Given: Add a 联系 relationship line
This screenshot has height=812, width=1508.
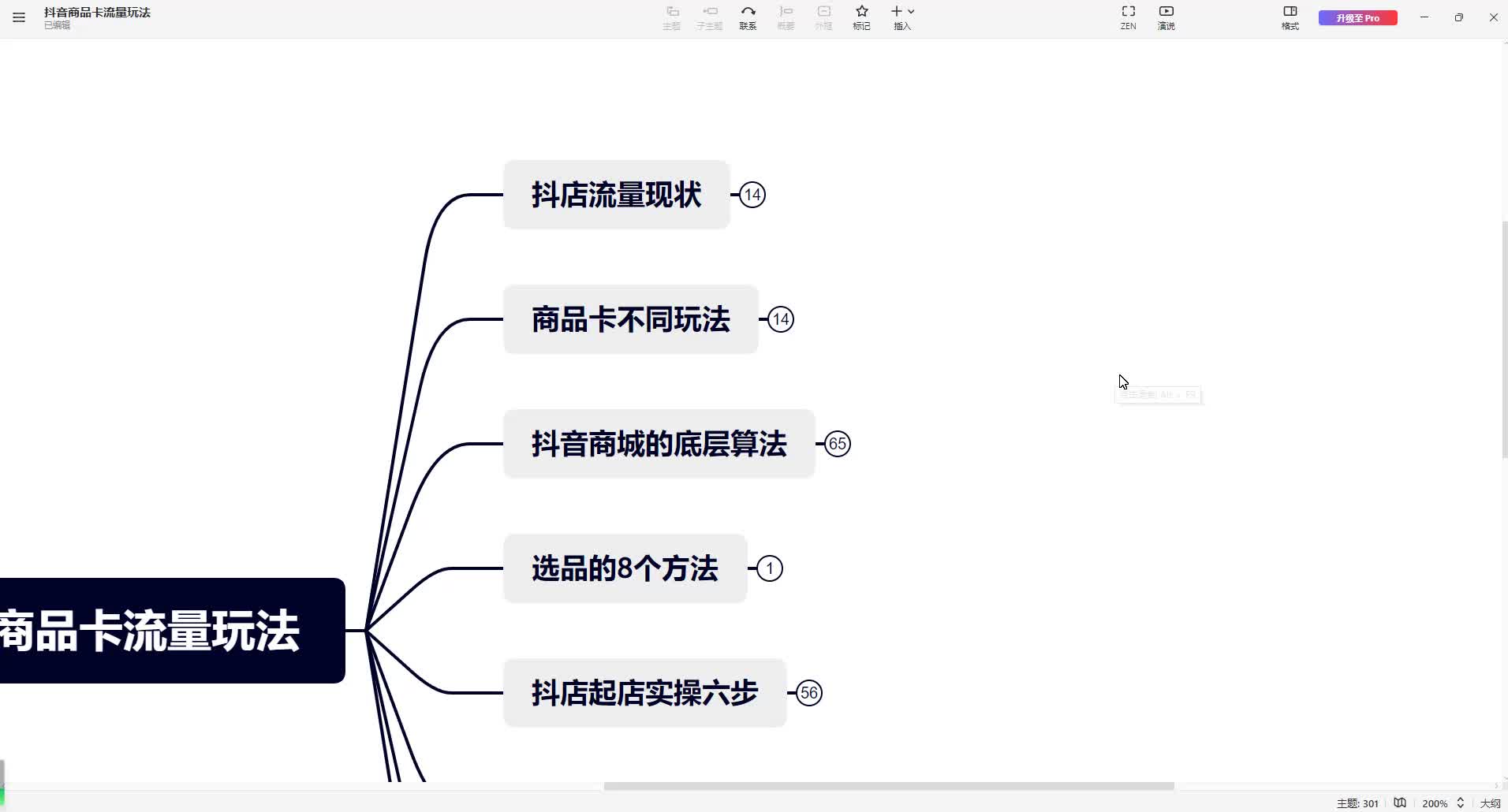Looking at the screenshot, I should pyautogui.click(x=748, y=17).
